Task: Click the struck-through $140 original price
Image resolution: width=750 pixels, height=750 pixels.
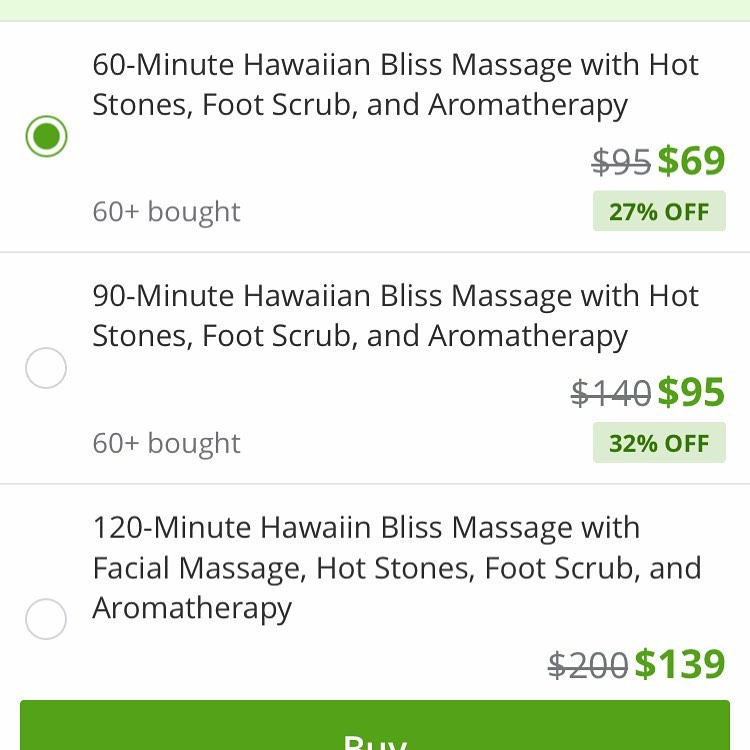Action: 611,394
